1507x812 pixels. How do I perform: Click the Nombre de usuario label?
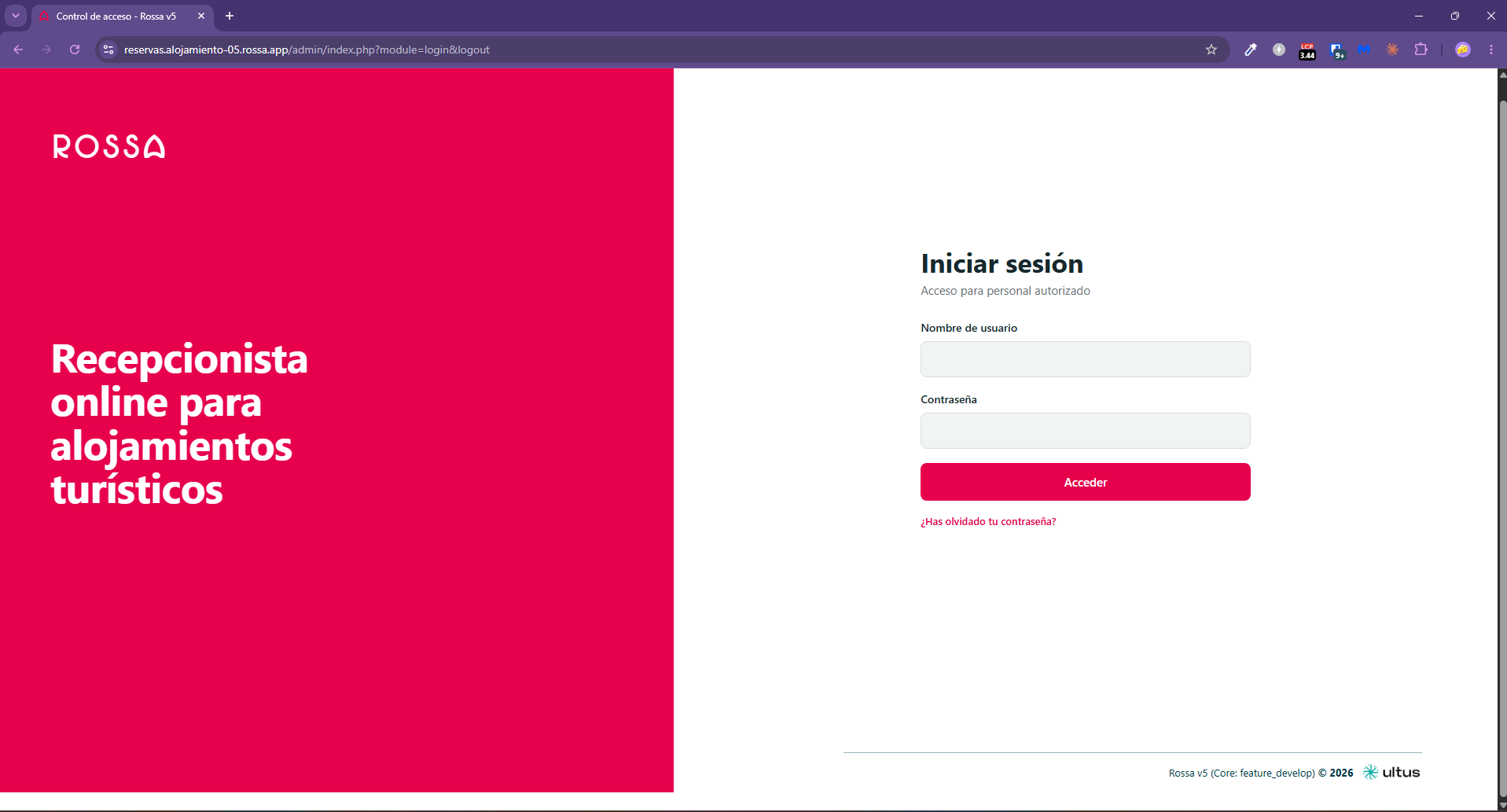coord(969,328)
